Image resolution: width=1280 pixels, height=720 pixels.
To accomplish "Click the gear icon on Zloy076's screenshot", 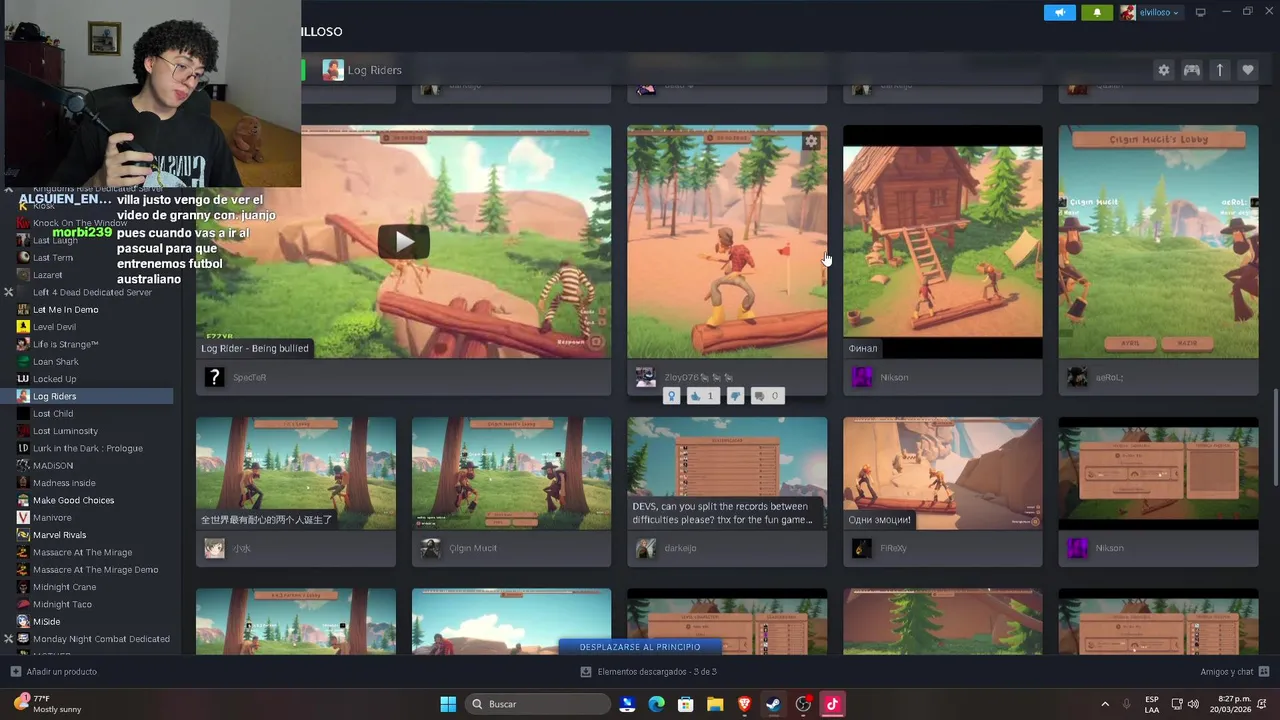I will [811, 142].
